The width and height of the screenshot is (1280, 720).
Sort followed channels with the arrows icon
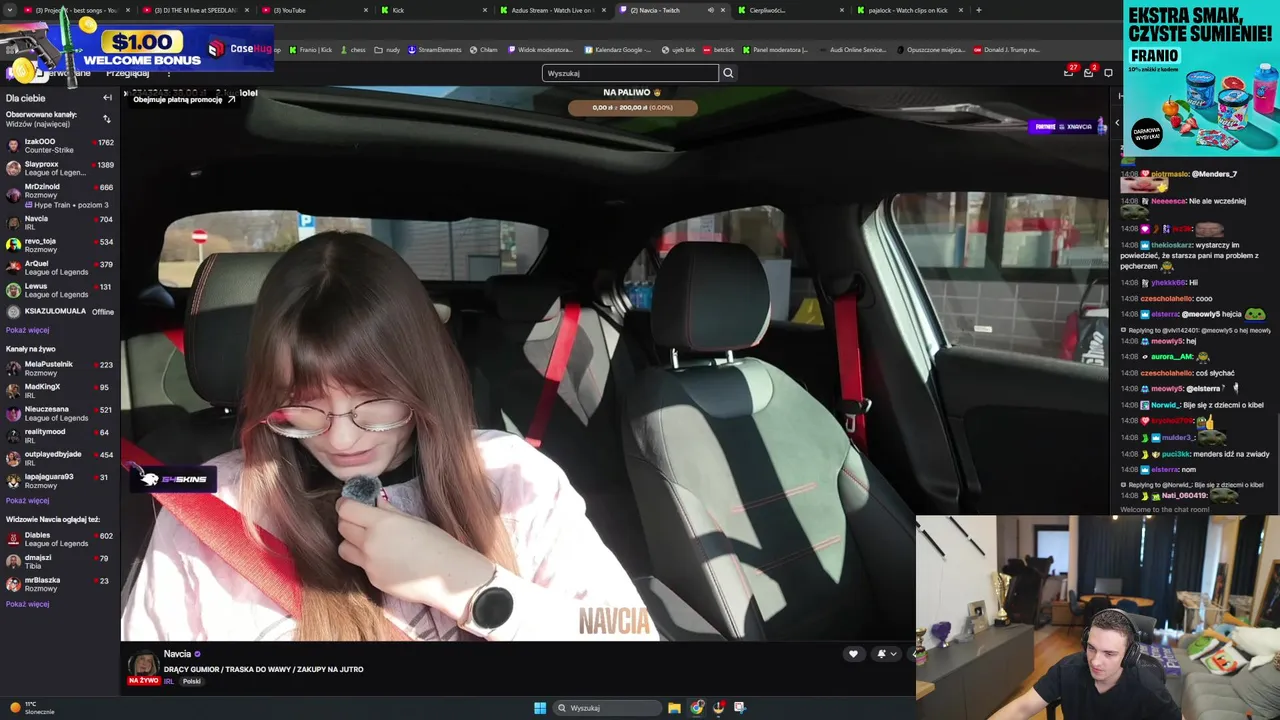107,119
